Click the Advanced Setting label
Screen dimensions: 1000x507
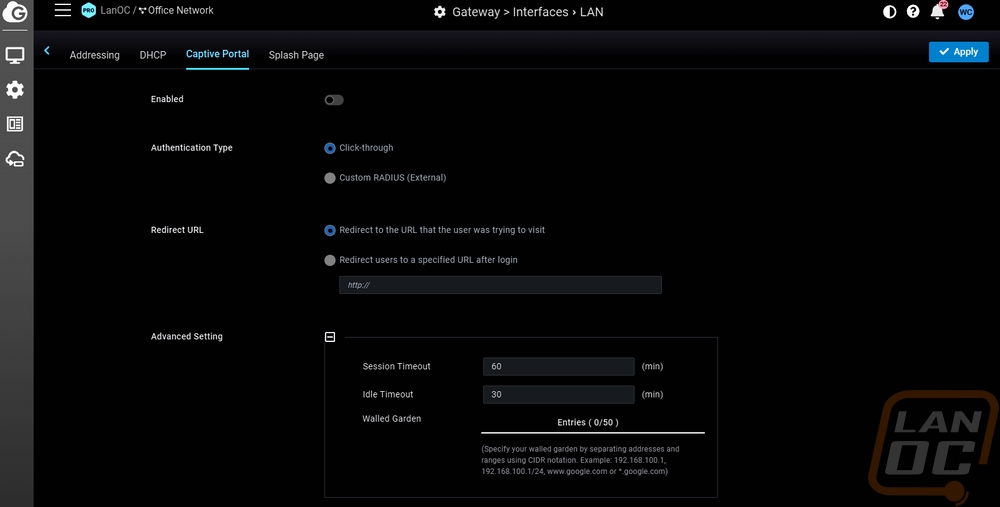coord(187,337)
